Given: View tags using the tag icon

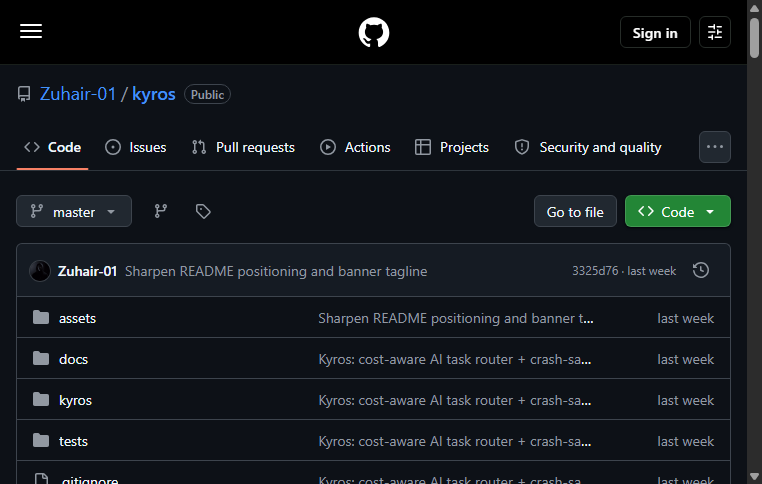Looking at the screenshot, I should 203,211.
